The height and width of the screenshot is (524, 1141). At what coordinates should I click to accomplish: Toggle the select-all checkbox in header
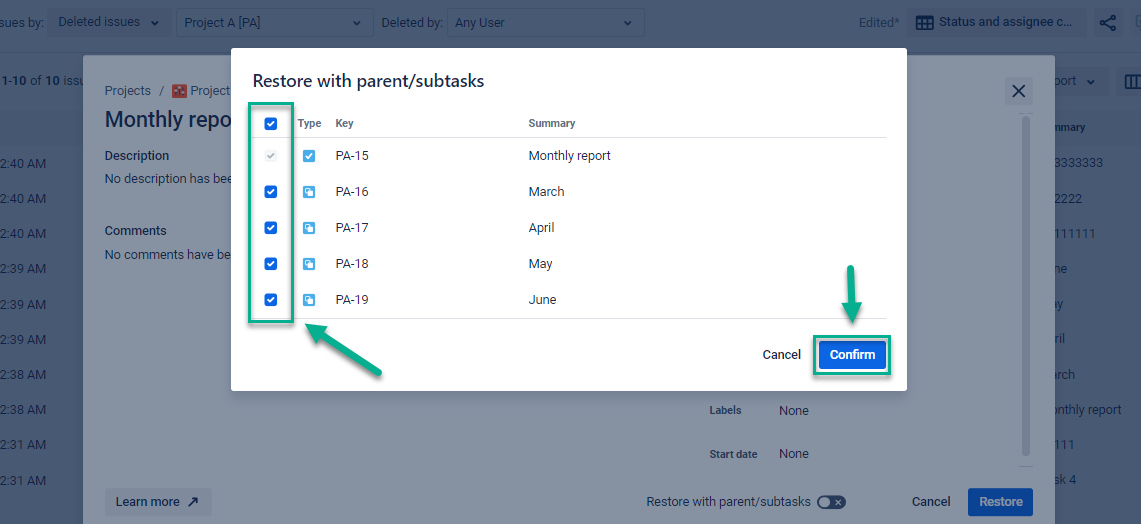pos(270,124)
